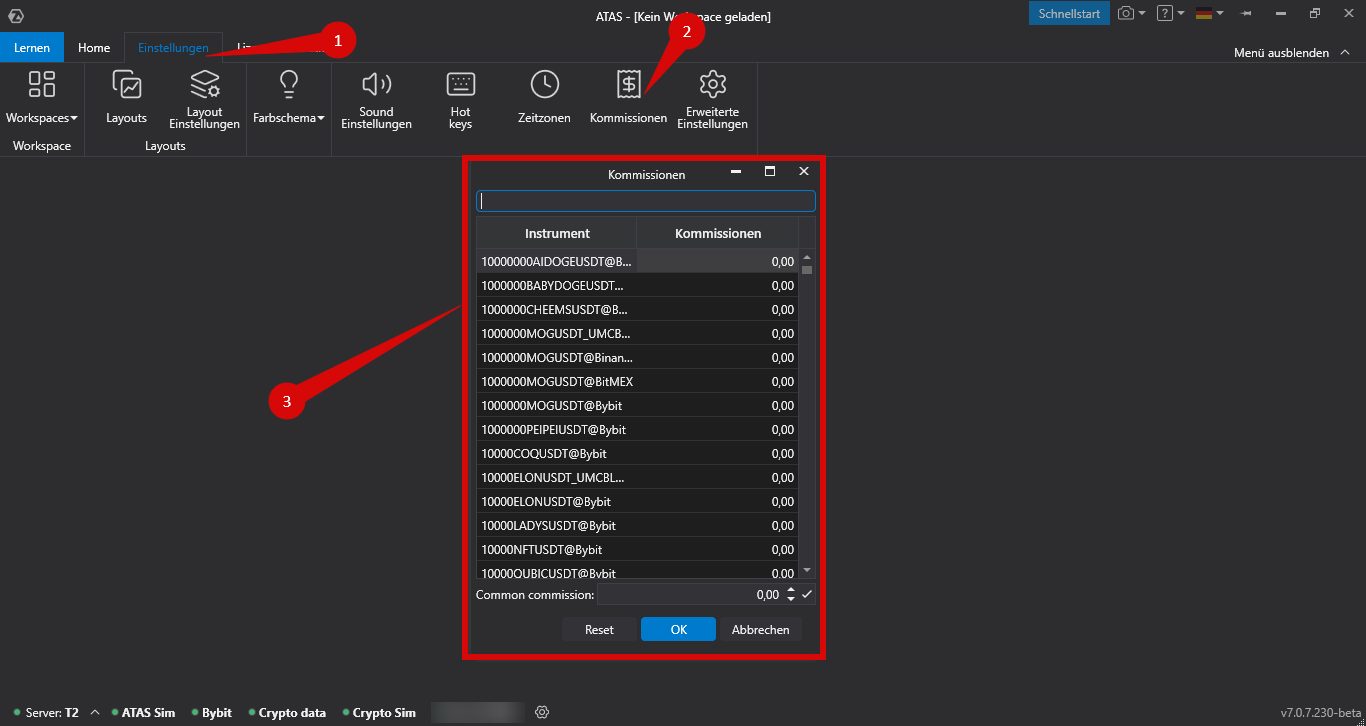Decrease the common commission stepper
The width and height of the screenshot is (1366, 726).
[x=791, y=598]
